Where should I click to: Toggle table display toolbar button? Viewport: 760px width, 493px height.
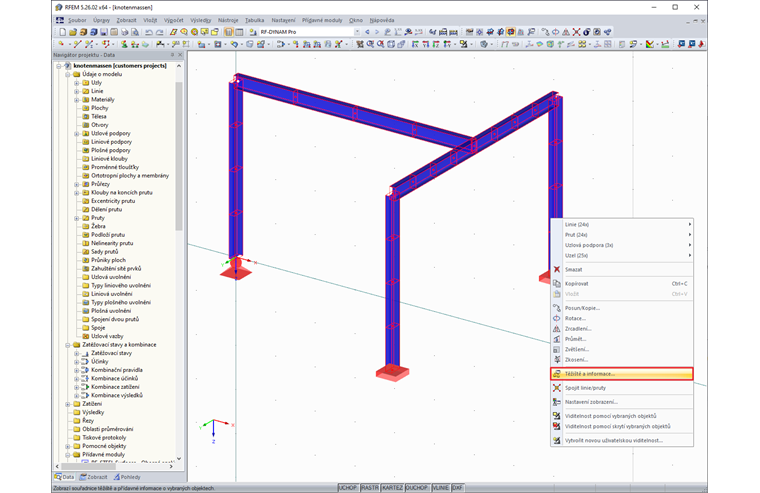point(239,32)
